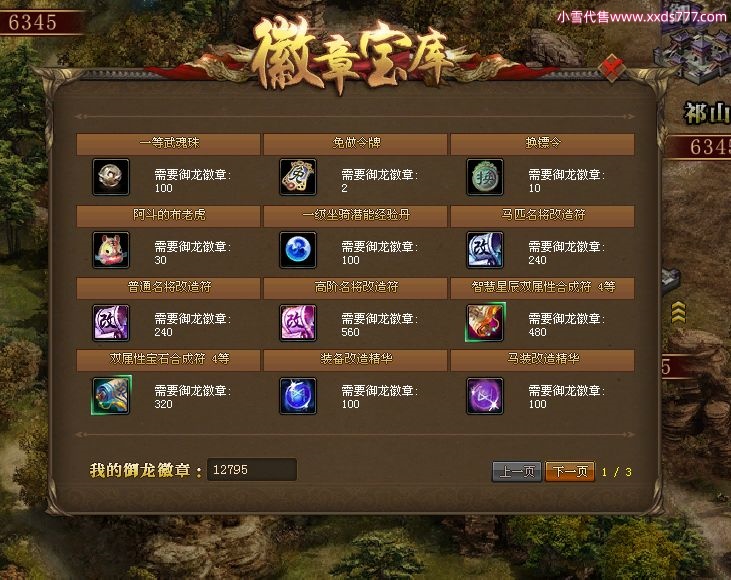This screenshot has height=580, width=731.
Task: Pick the 双属性宝石合成符 4等 icon
Action: pyautogui.click(x=111, y=395)
